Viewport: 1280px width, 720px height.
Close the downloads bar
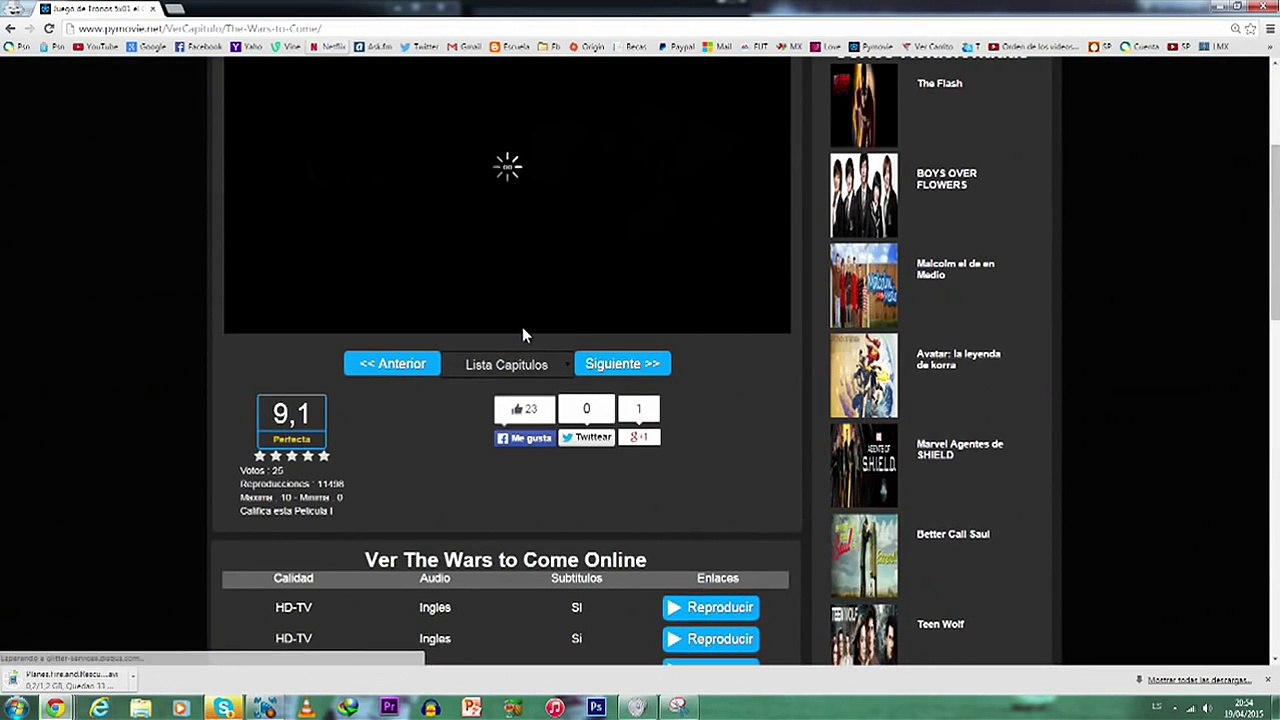coord(1267,680)
